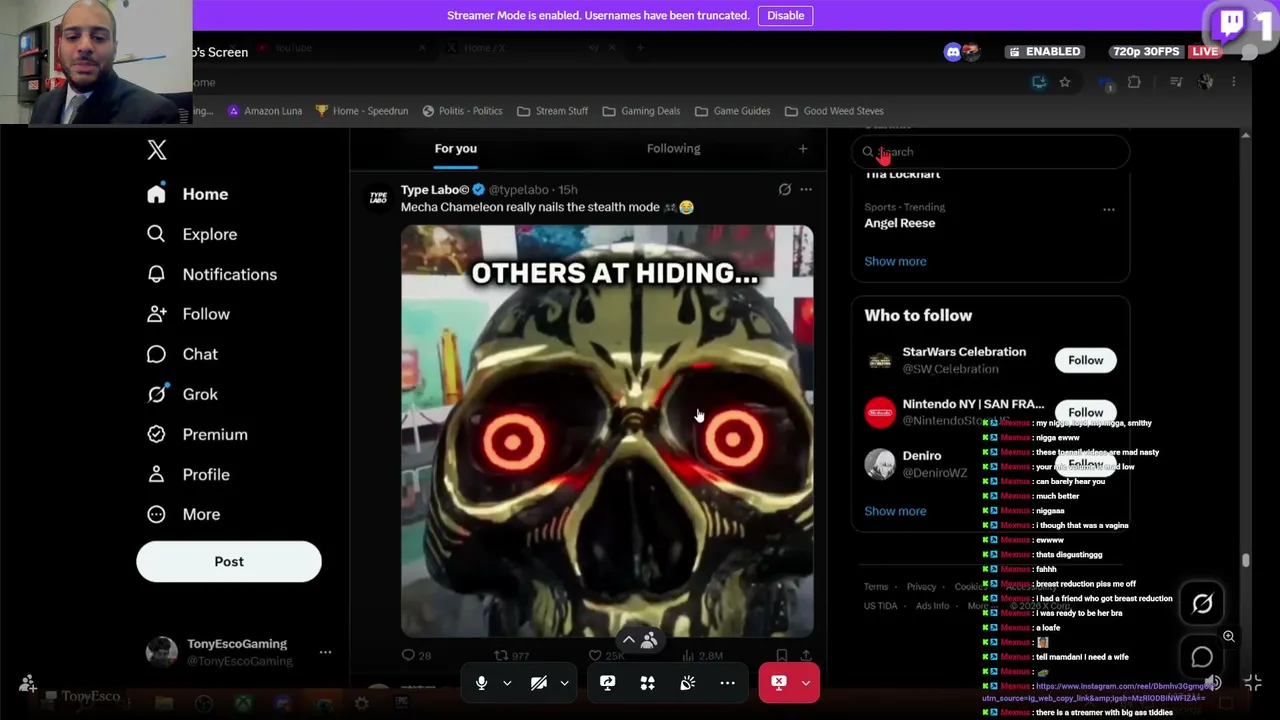Open the Home page icon
Image resolution: width=1280 pixels, height=720 pixels.
pos(156,194)
